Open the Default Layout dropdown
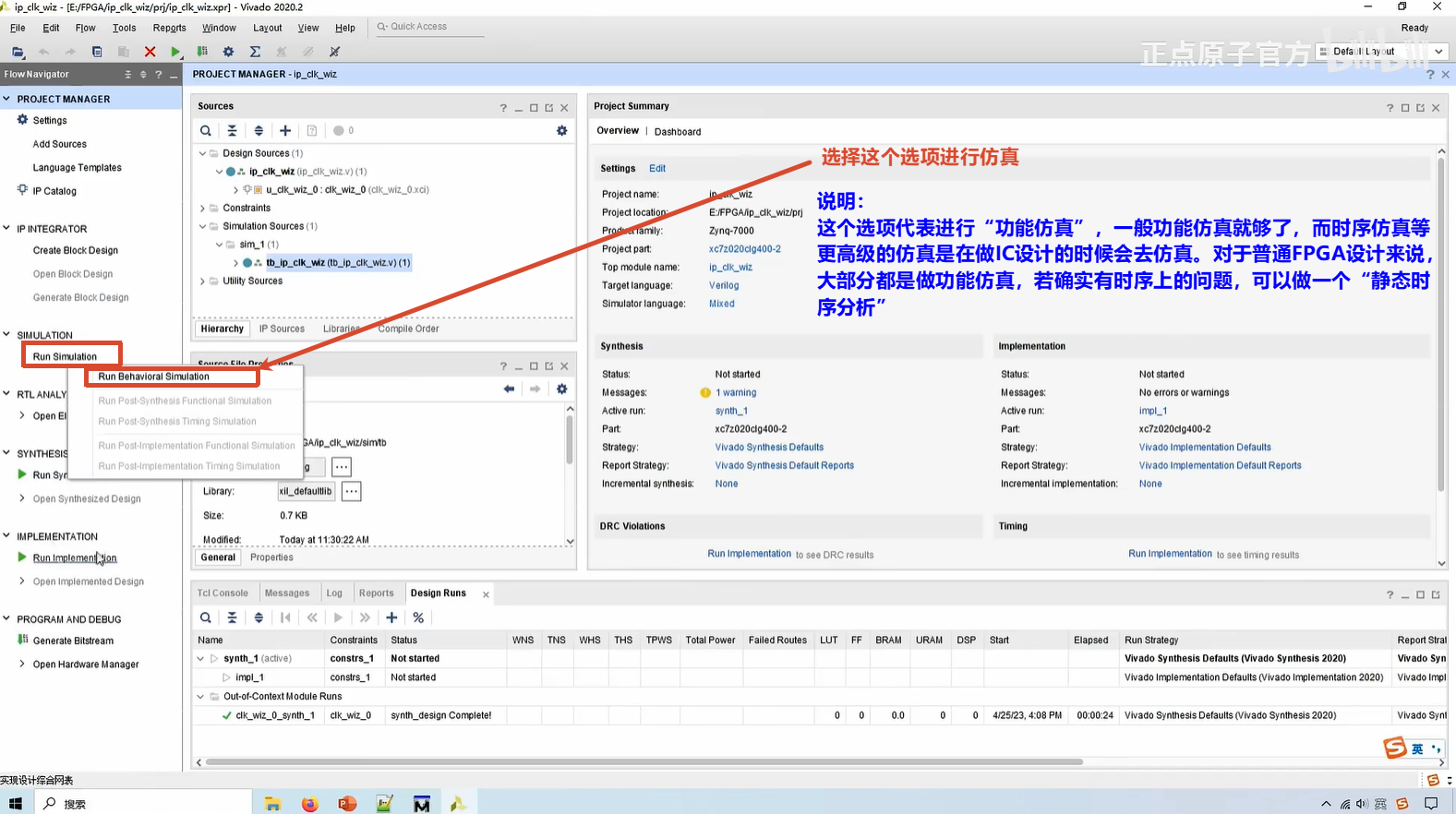Viewport: 1456px width, 814px height. [1383, 52]
